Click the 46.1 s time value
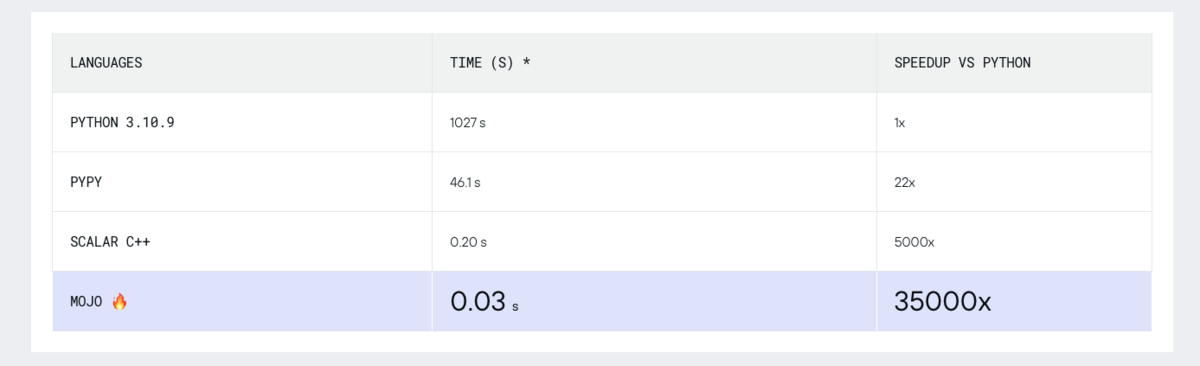 [465, 182]
